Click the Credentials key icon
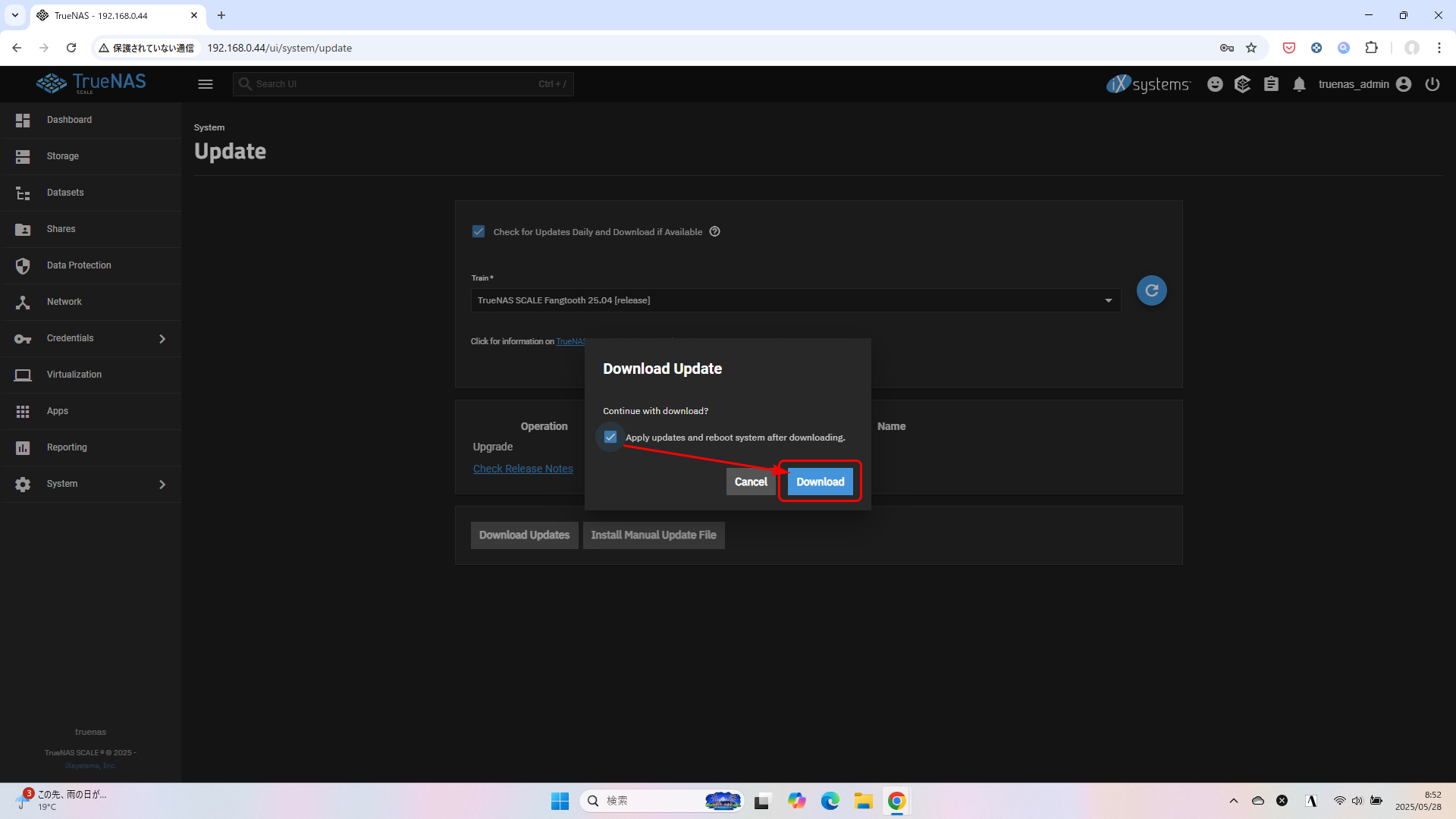The width and height of the screenshot is (1456, 819). pyautogui.click(x=23, y=338)
